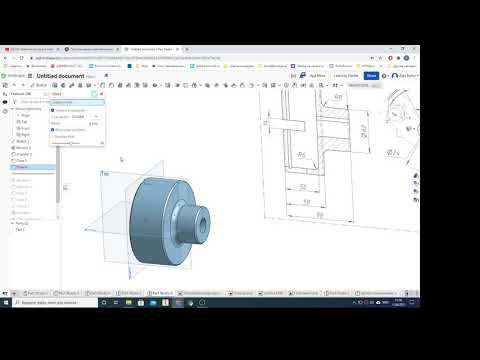Click the Untitled document title
The width and height of the screenshot is (480, 360).
point(60,76)
